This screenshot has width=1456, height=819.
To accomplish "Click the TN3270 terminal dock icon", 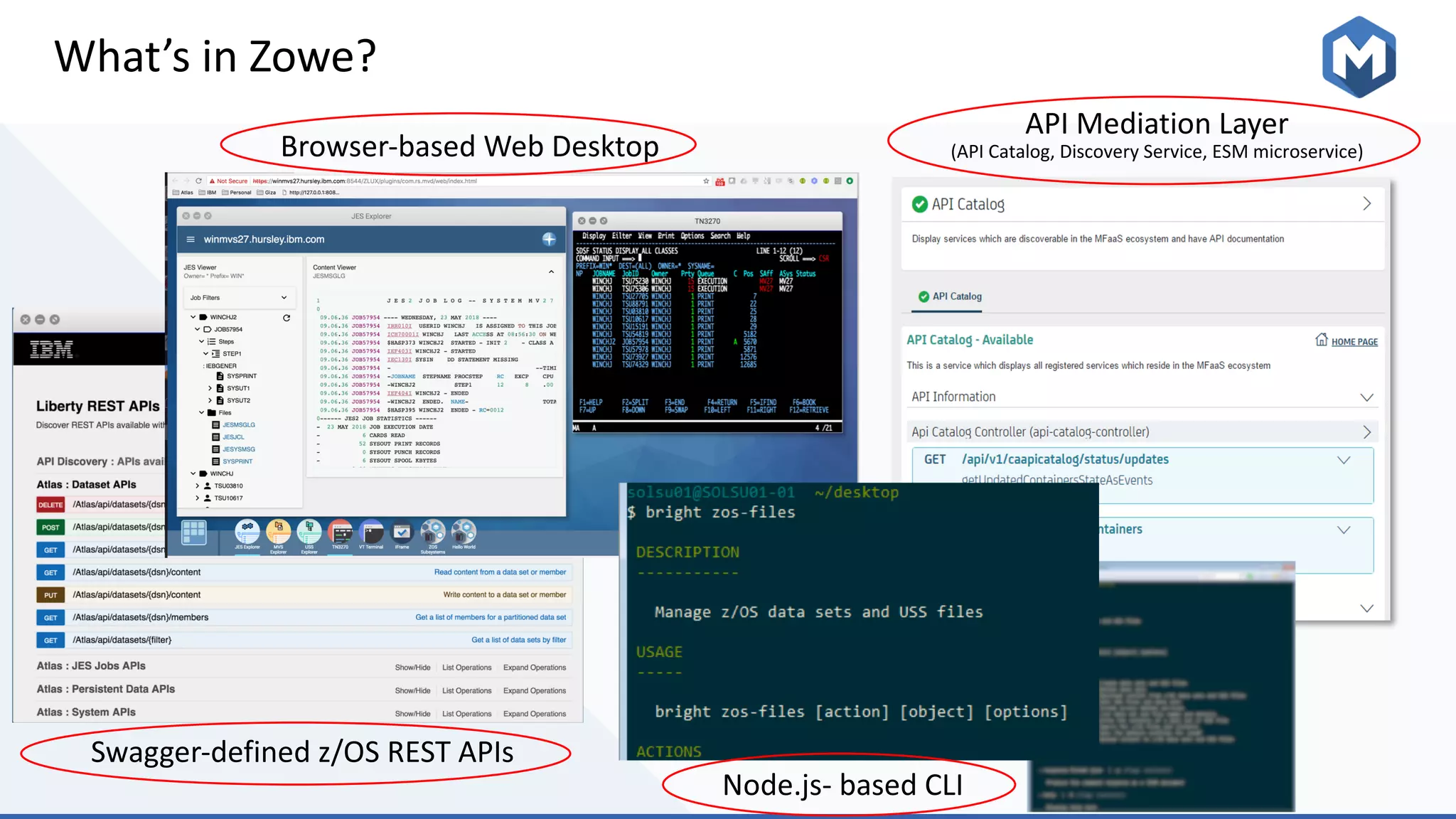I will click(x=341, y=532).
